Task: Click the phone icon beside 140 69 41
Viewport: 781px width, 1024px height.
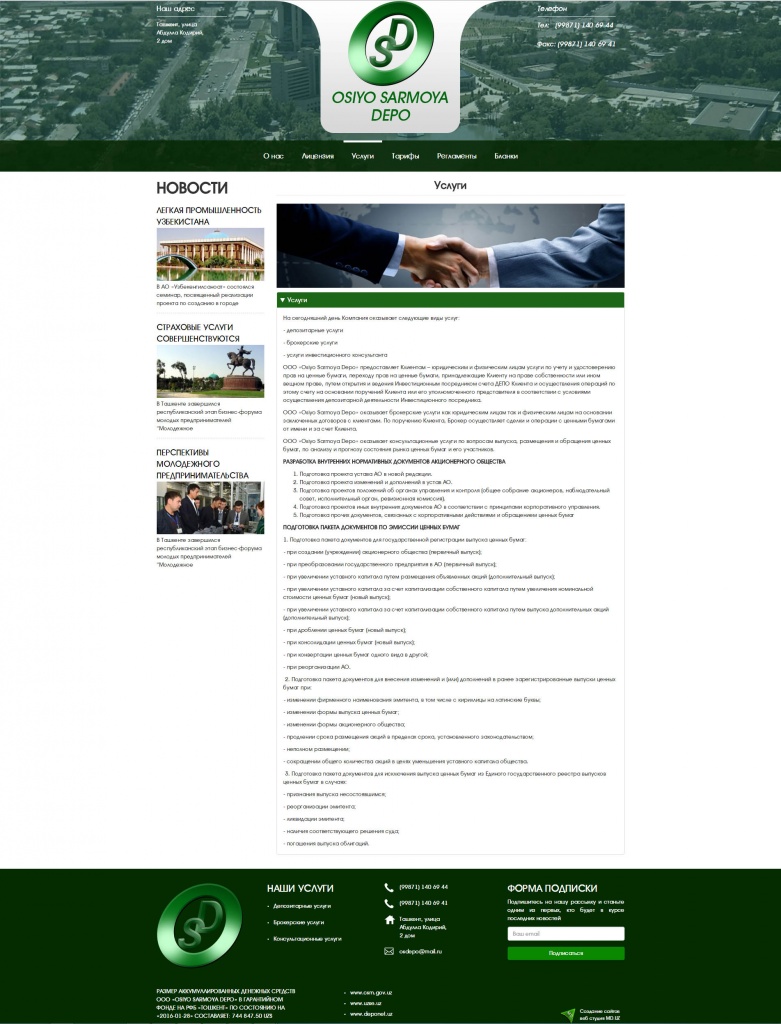Action: point(389,903)
